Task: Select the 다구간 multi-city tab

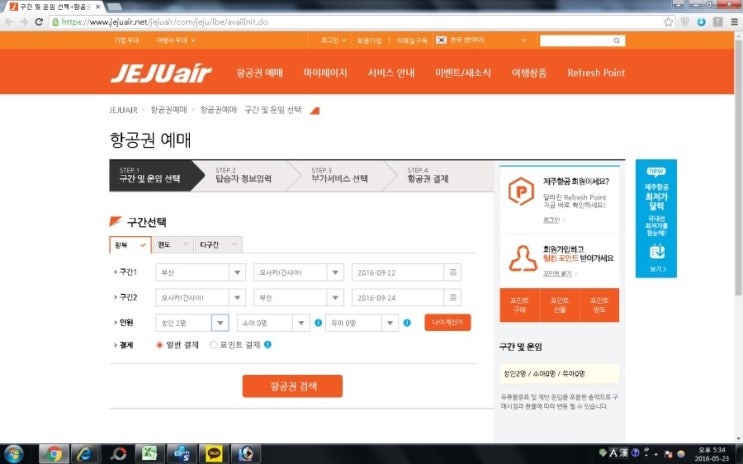Action: pos(218,245)
